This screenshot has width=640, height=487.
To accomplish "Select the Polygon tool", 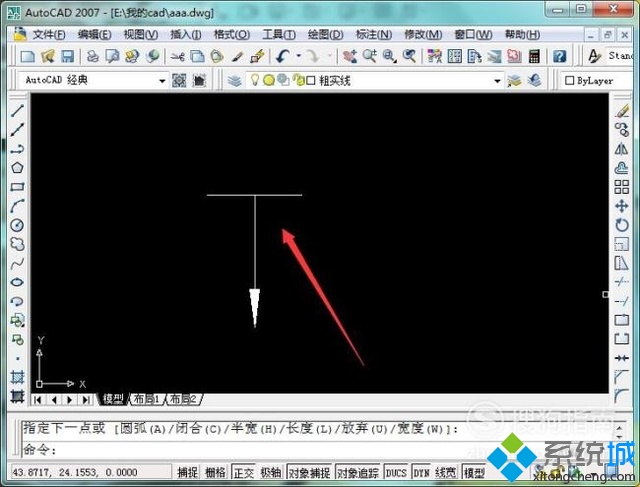I will [17, 168].
